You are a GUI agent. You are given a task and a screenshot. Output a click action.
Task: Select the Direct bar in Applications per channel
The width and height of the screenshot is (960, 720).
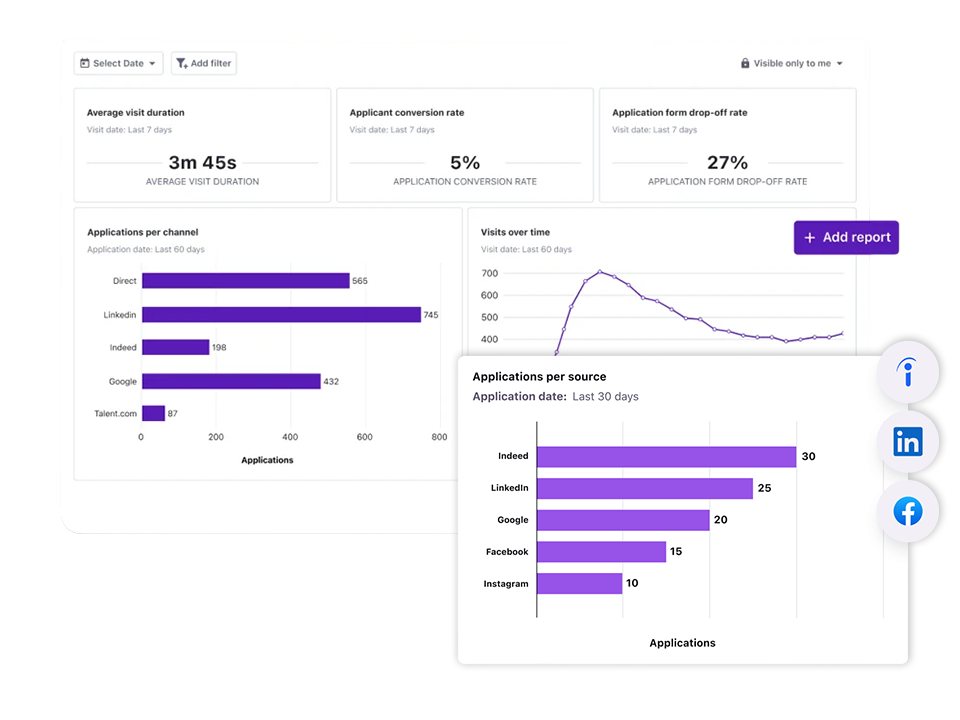point(245,281)
